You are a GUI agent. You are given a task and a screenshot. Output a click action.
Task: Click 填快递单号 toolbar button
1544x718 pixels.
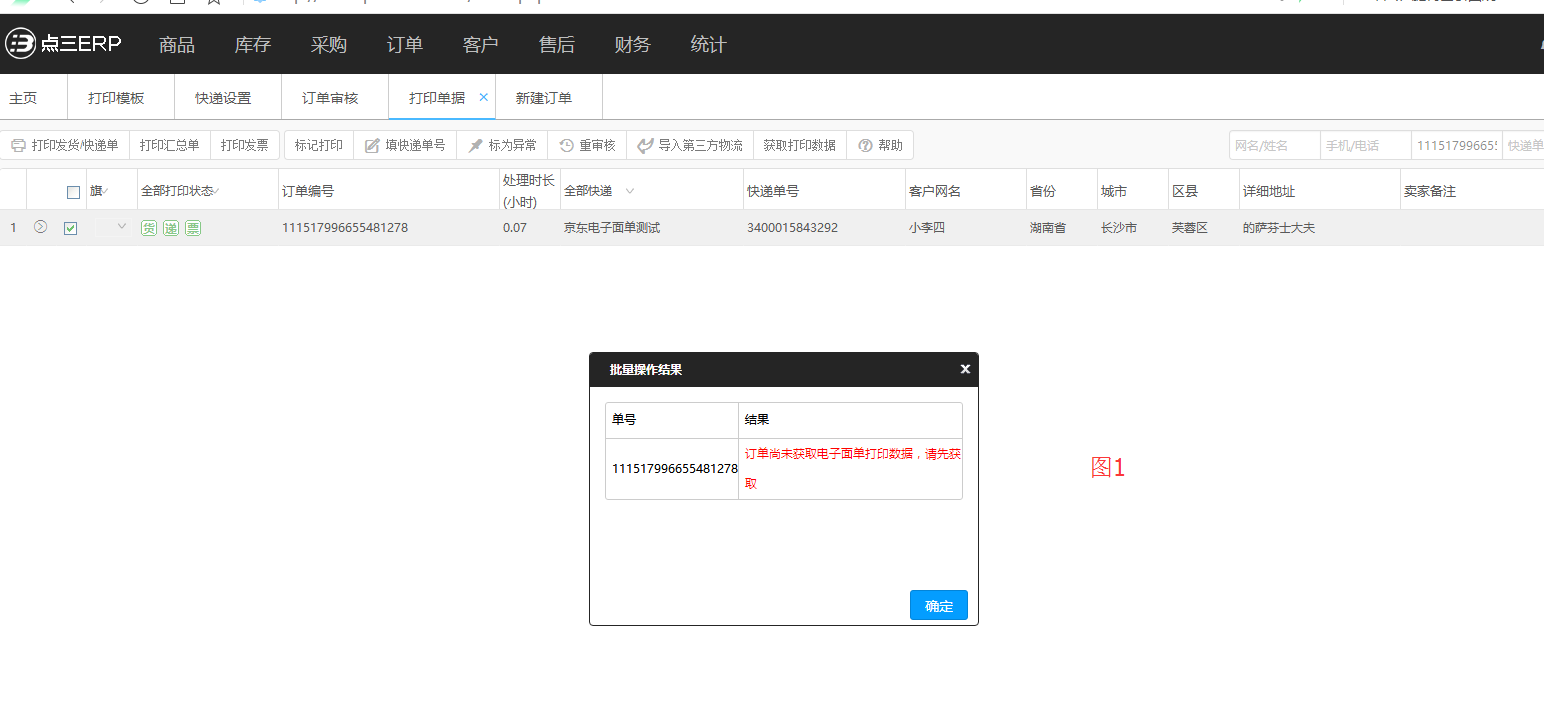click(405, 145)
